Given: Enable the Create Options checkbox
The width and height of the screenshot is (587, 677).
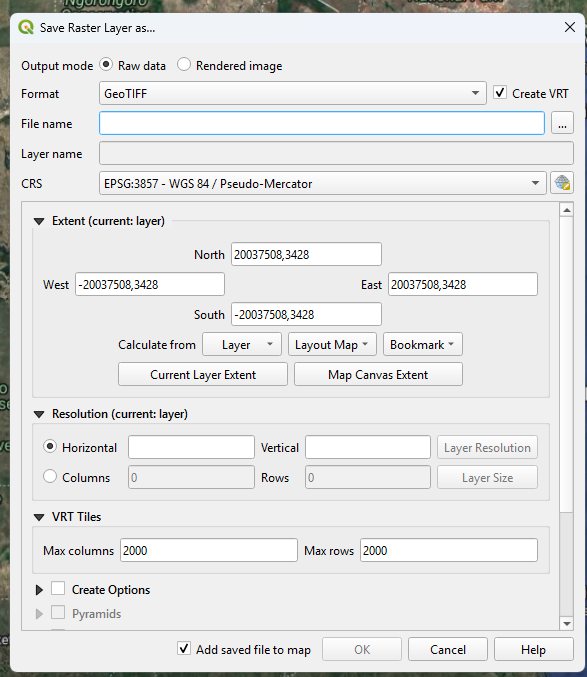Looking at the screenshot, I should tap(58, 588).
